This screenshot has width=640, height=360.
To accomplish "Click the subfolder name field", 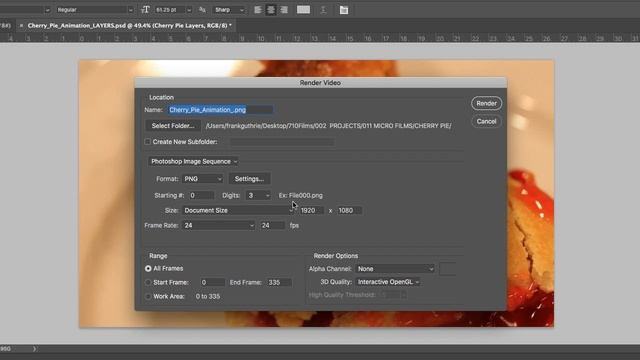I will tap(282, 142).
